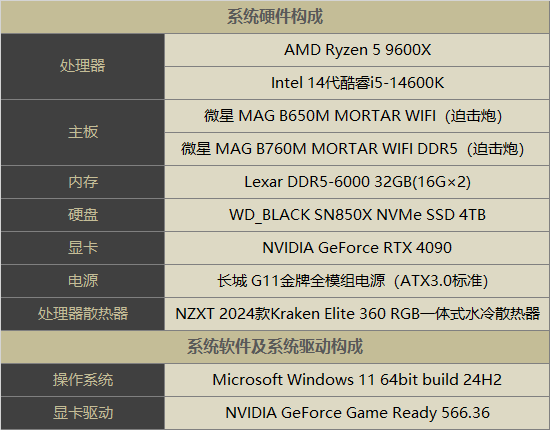
Task: Select Microsoft Windows 11 64bit build cell
Action: click(357, 380)
